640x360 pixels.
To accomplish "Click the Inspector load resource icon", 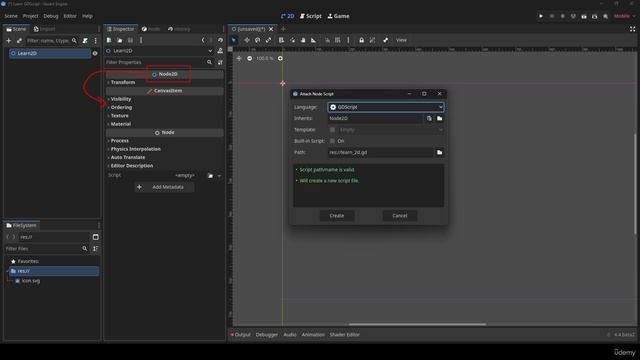I will point(120,40).
